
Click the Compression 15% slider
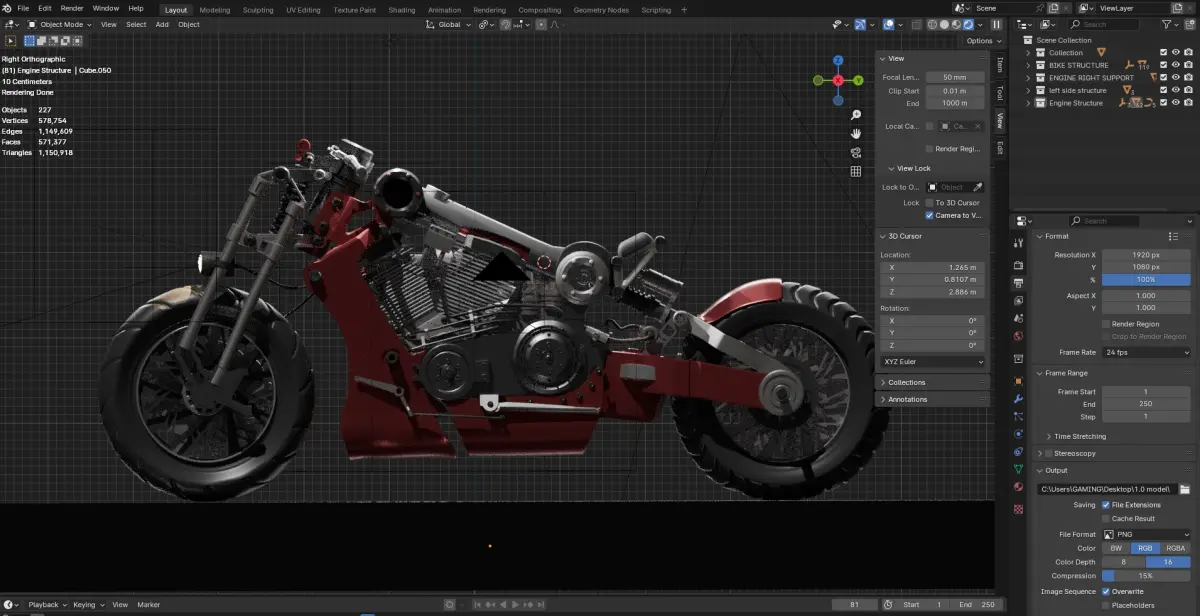[1146, 576]
